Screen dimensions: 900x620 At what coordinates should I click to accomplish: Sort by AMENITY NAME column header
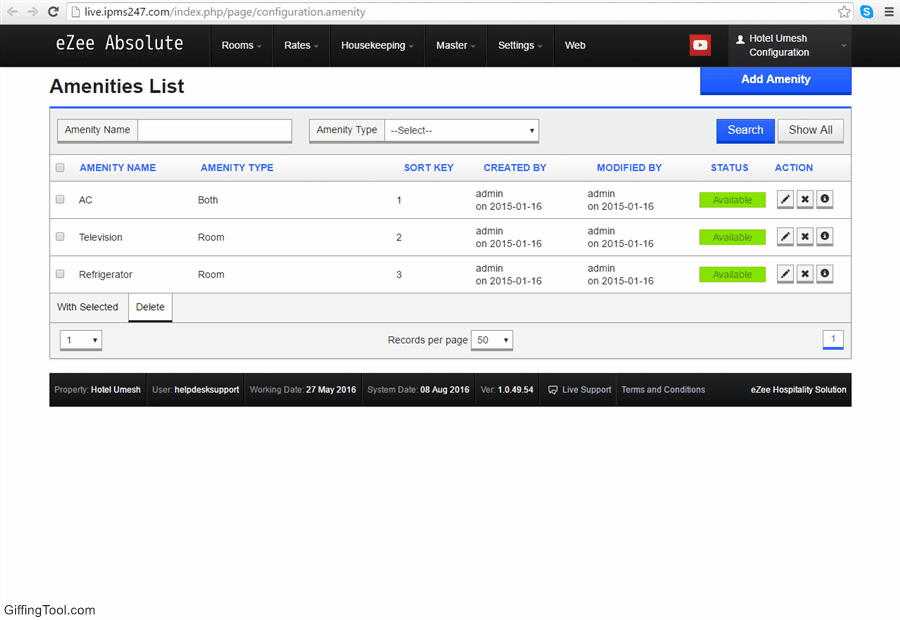point(118,168)
